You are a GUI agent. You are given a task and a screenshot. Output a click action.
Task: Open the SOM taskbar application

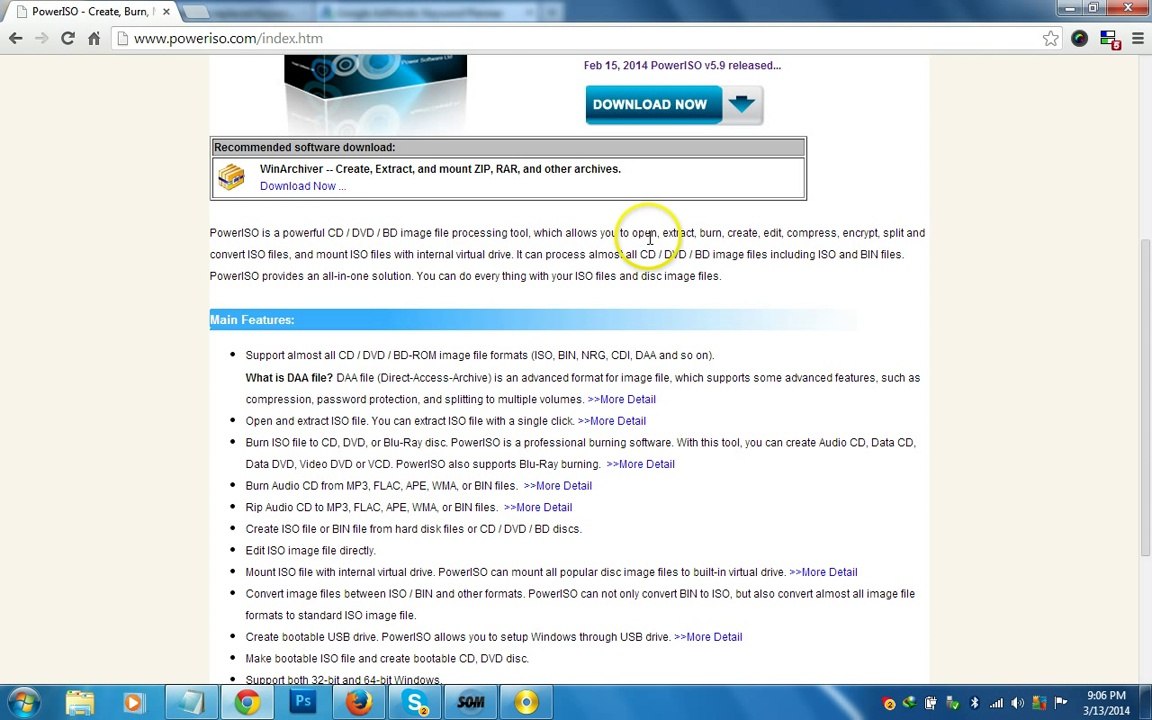click(470, 702)
